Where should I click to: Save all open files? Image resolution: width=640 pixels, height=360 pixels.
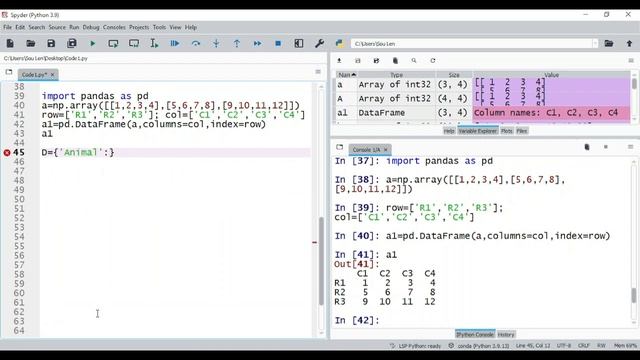72,43
